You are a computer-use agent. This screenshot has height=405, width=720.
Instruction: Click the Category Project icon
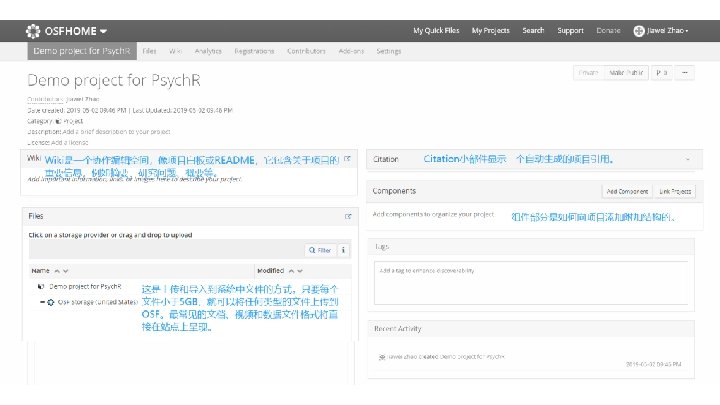tap(58, 121)
